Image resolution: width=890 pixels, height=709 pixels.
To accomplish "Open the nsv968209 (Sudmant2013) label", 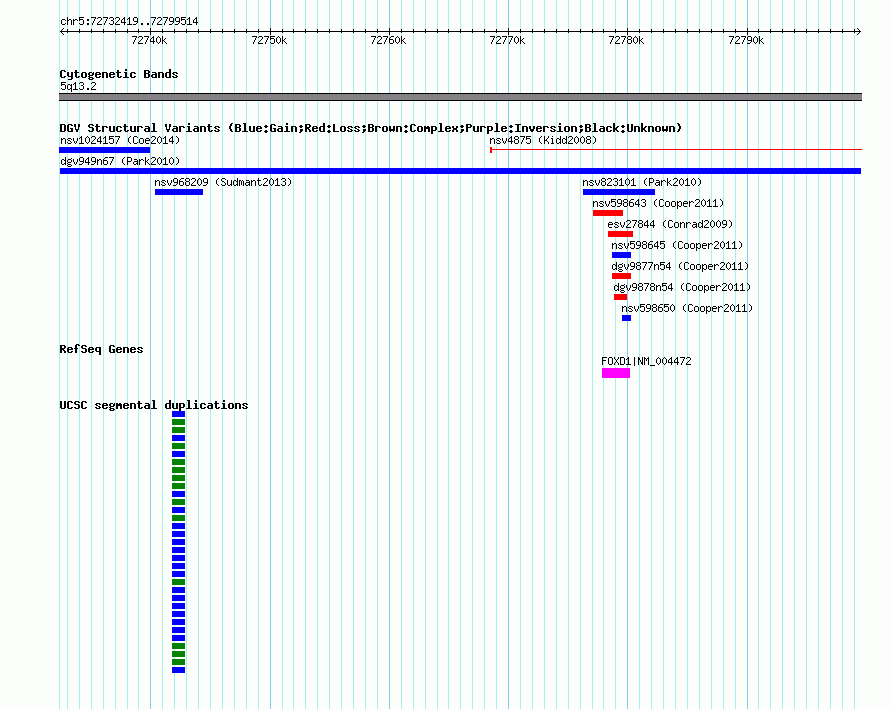I will tap(223, 182).
